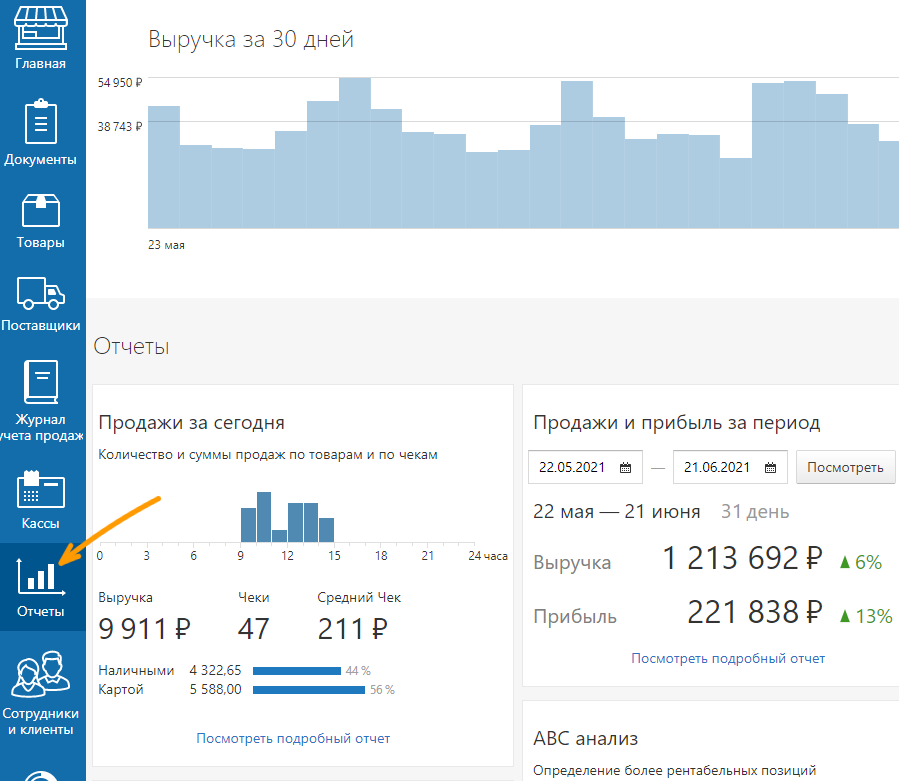Click the Наличными amount 4 322,65
Image resolution: width=899 pixels, height=781 pixels.
(216, 670)
